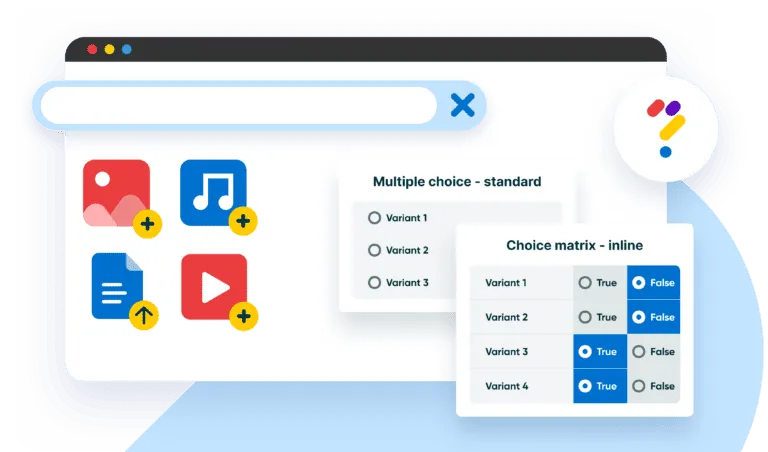Choose False for Variant 4 in matrix
This screenshot has width=768, height=452.
(x=653, y=386)
